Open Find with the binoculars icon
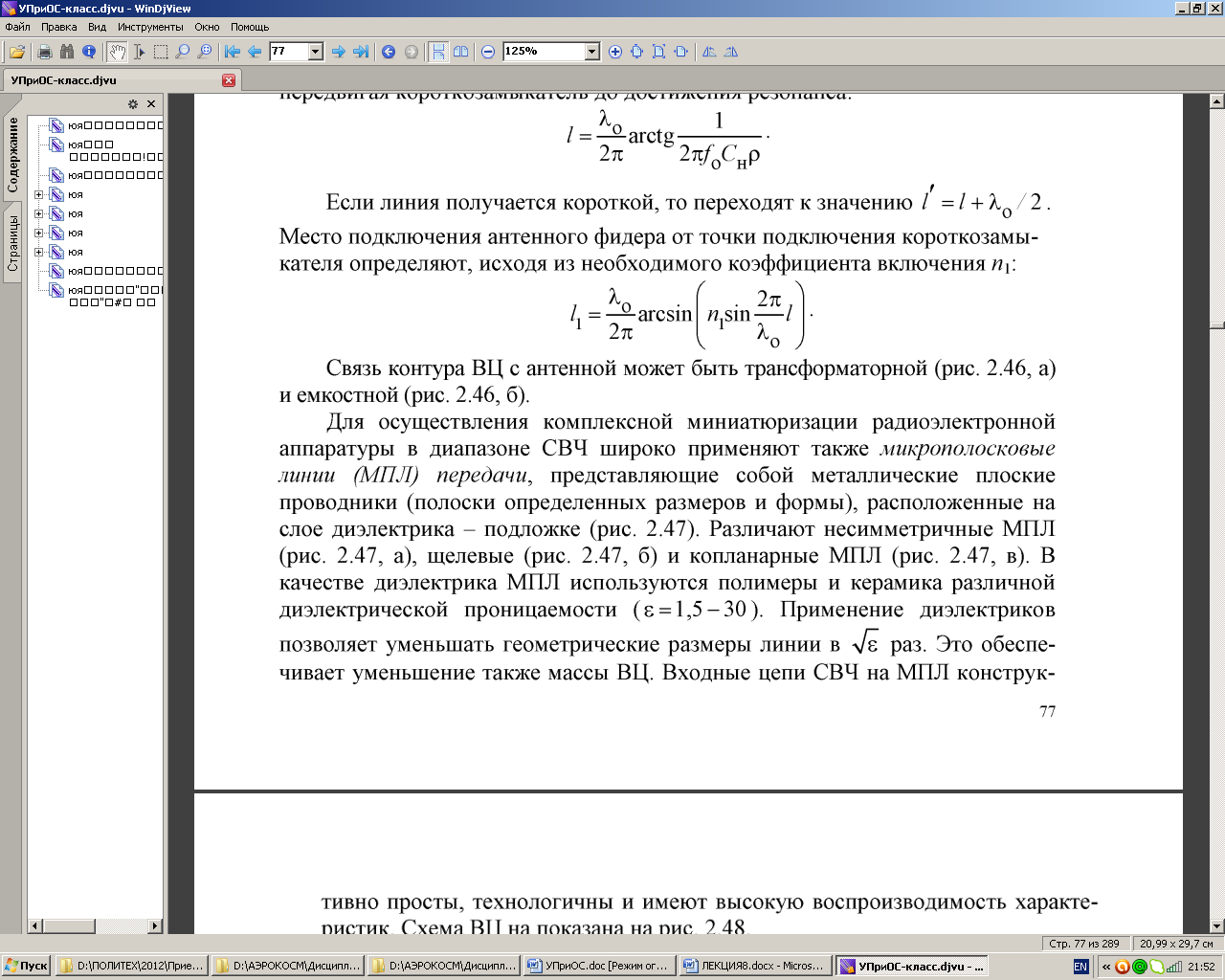This screenshot has height=980, width=1225. pyautogui.click(x=67, y=52)
